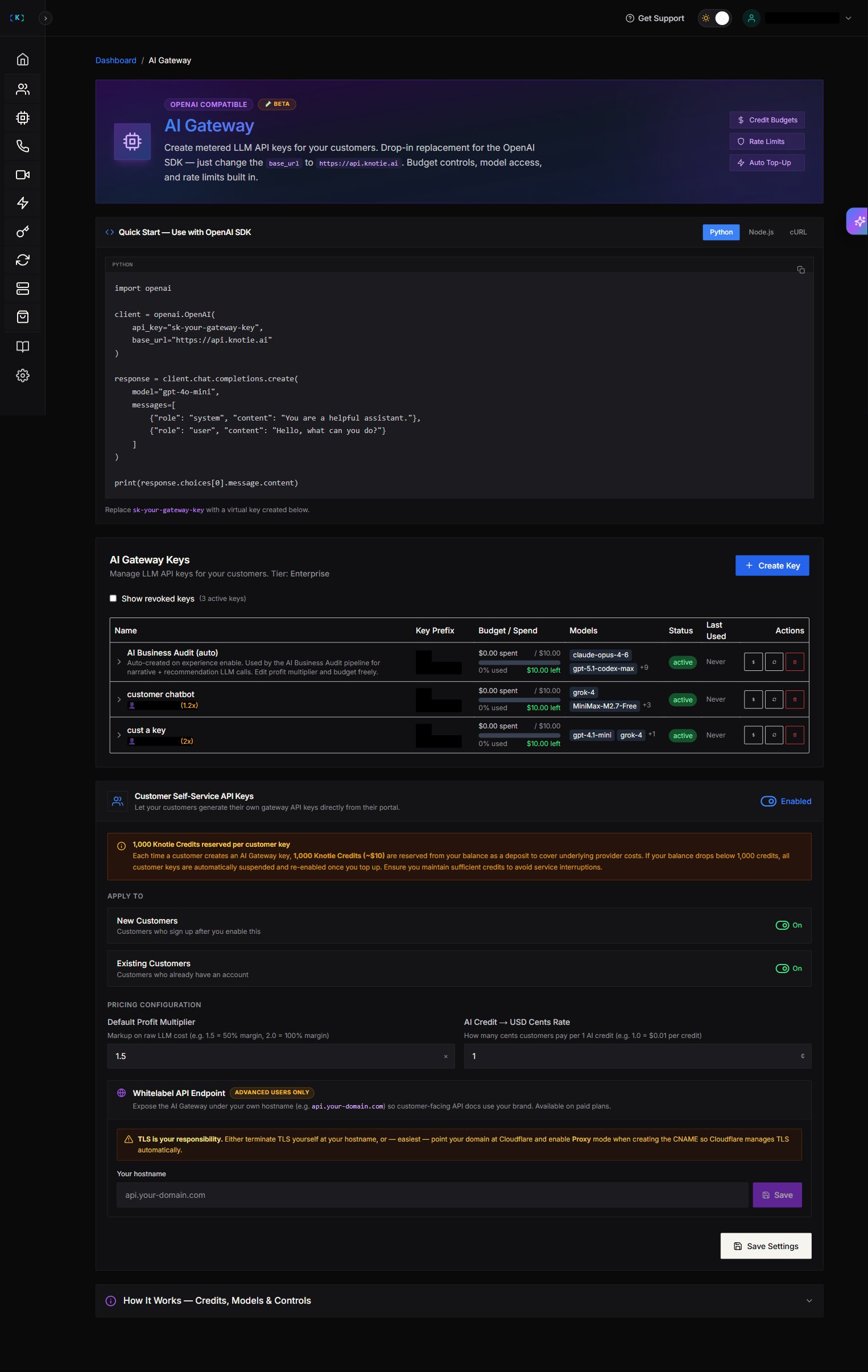Go to Dashboard breadcrumb link
The height and width of the screenshot is (1372, 868).
pyautogui.click(x=115, y=60)
